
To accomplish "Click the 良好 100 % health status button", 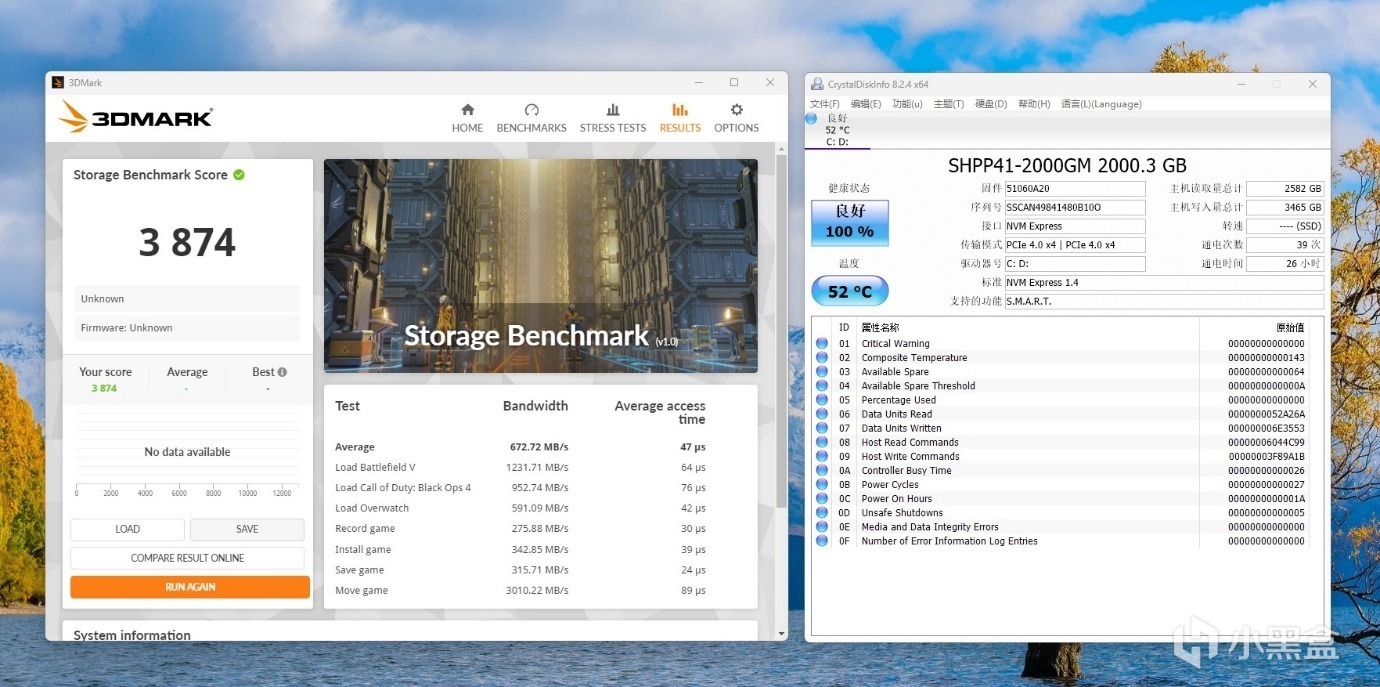I will coord(849,222).
